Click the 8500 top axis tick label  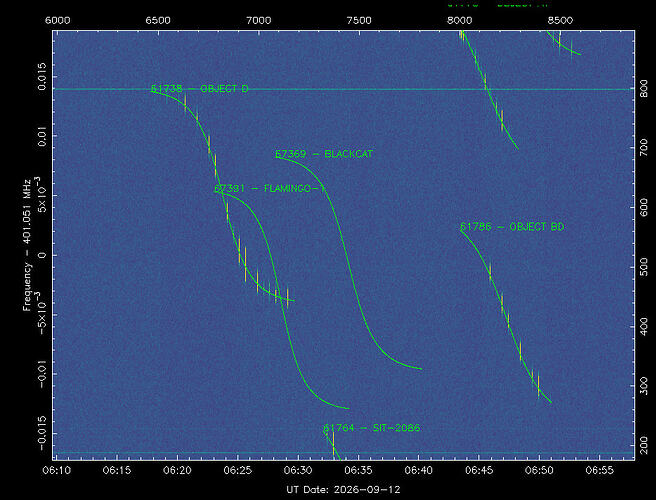[560, 21]
